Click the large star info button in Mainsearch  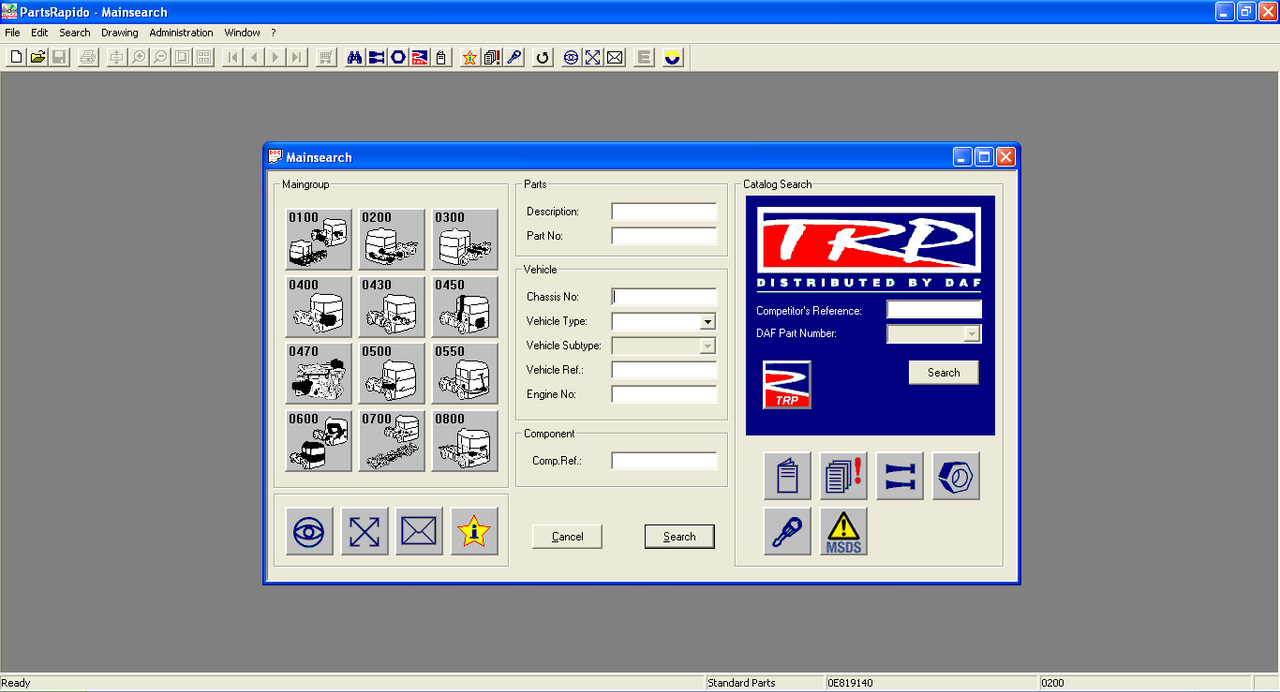(x=474, y=532)
